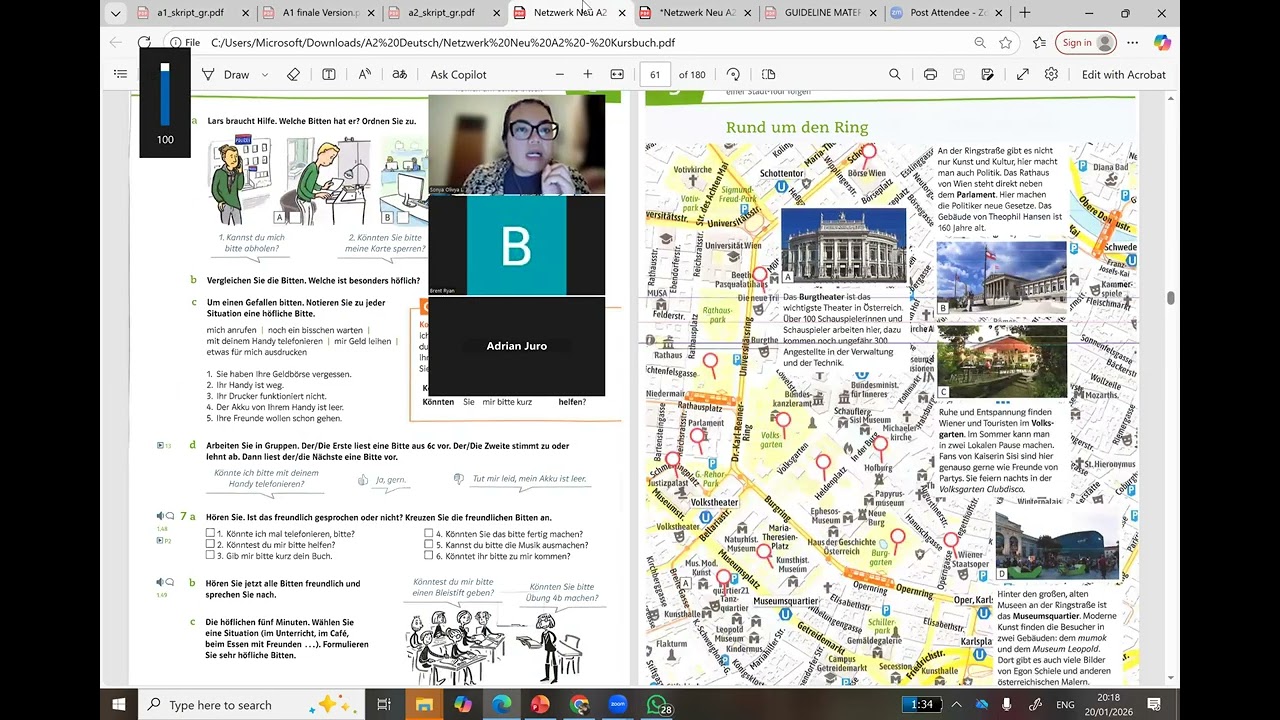Zoom in on the PDF page
The image size is (1280, 720).
pyautogui.click(x=588, y=74)
